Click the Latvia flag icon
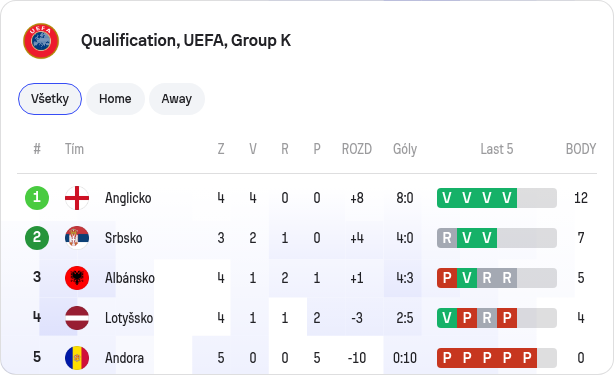The width and height of the screenshot is (614, 375). tap(77, 318)
